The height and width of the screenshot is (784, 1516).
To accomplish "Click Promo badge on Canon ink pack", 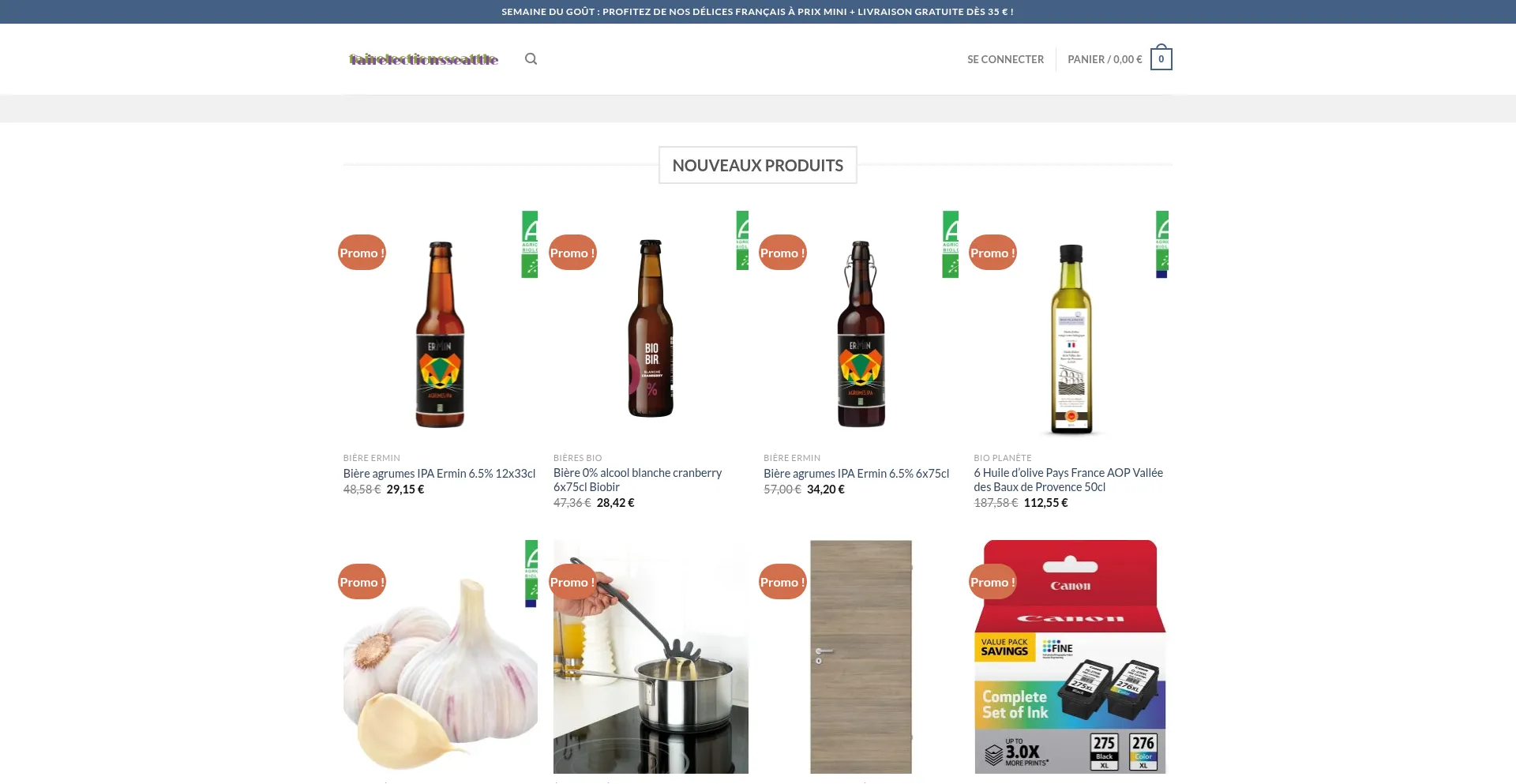I will pos(993,582).
